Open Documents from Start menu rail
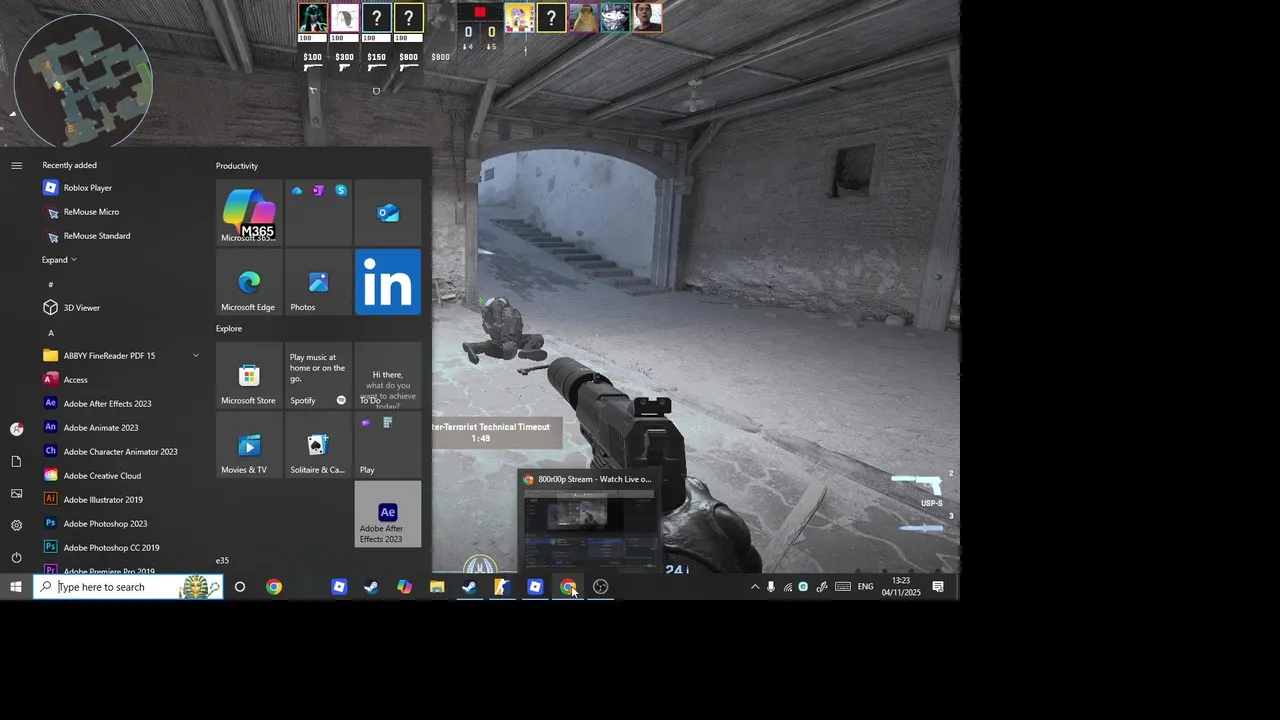The width and height of the screenshot is (1280, 720). [x=16, y=461]
